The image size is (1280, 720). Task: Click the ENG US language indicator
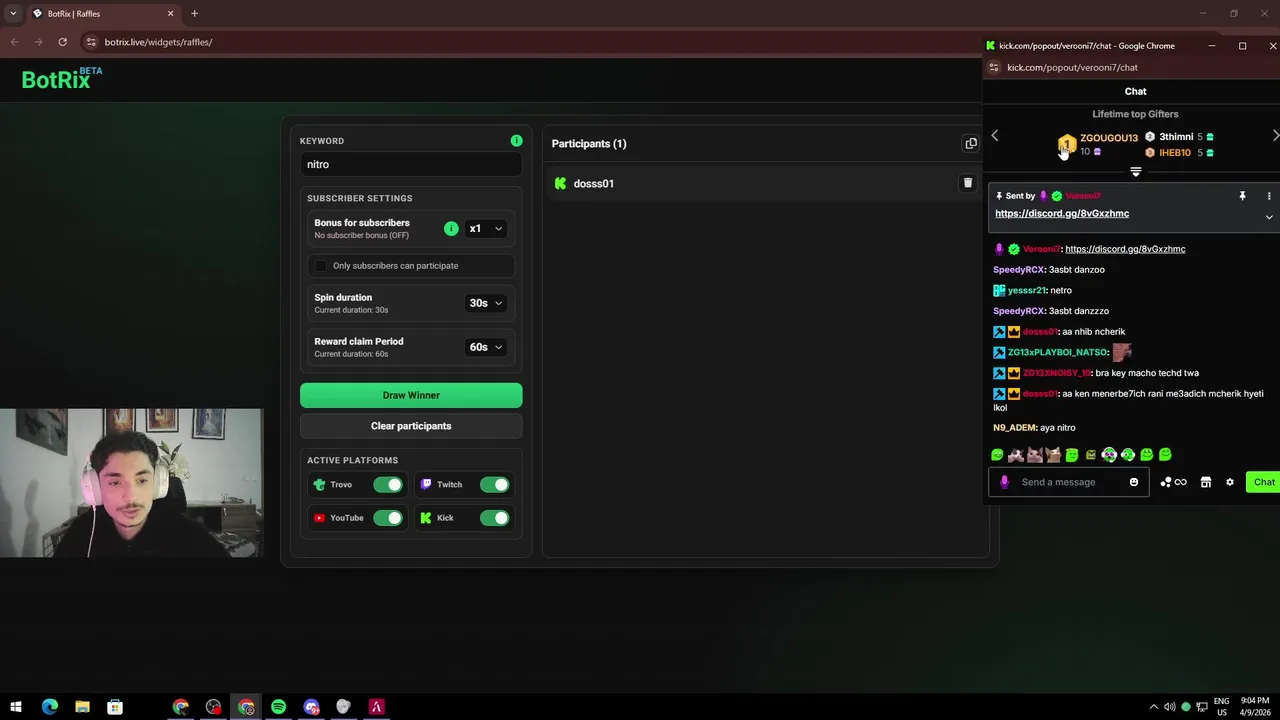(1221, 707)
